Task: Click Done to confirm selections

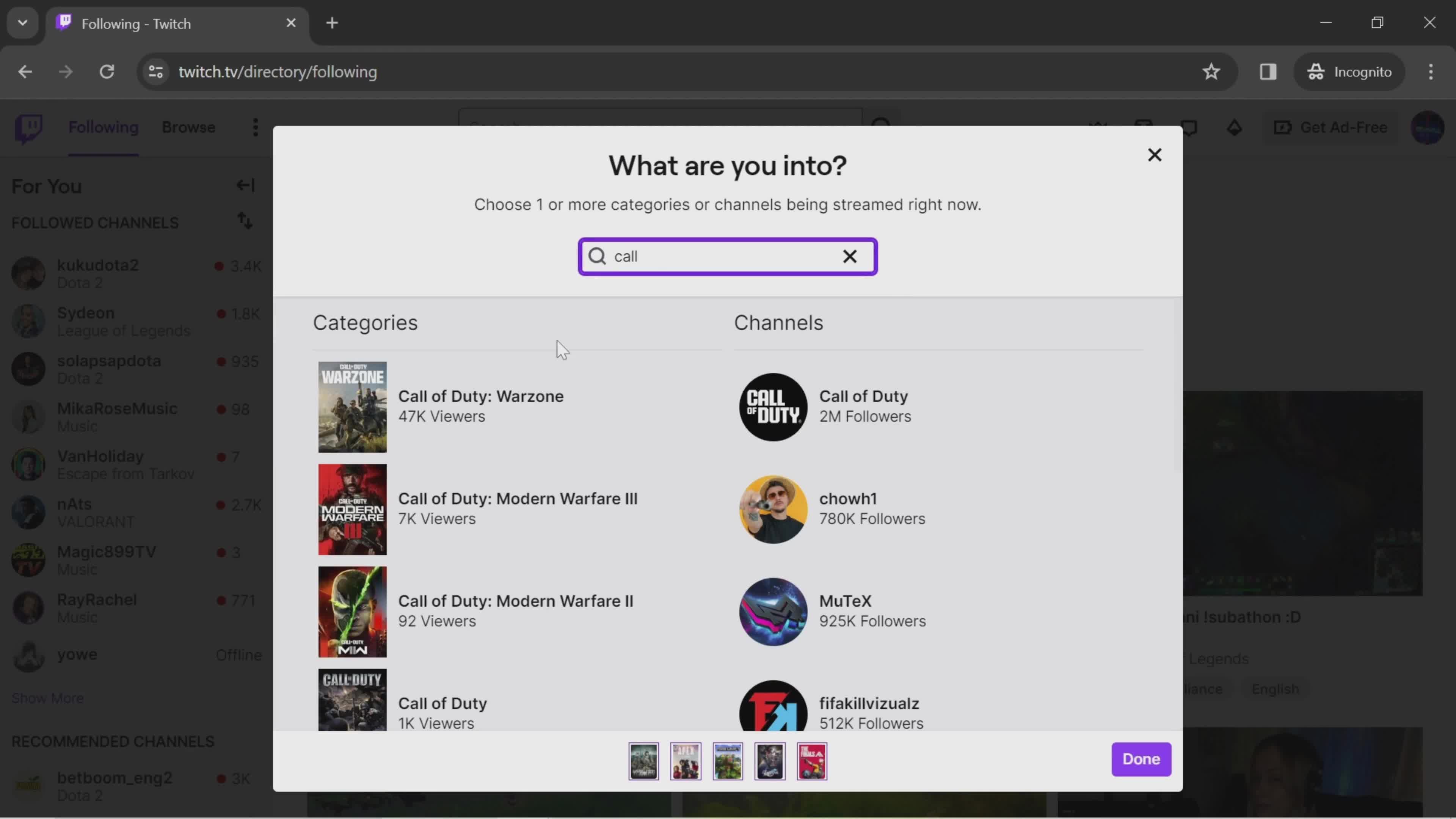Action: [1141, 758]
